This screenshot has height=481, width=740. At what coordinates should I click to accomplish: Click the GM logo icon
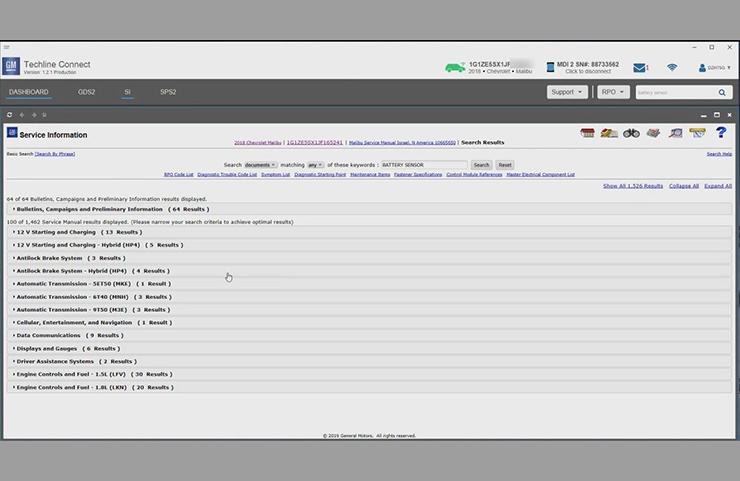click(x=11, y=66)
